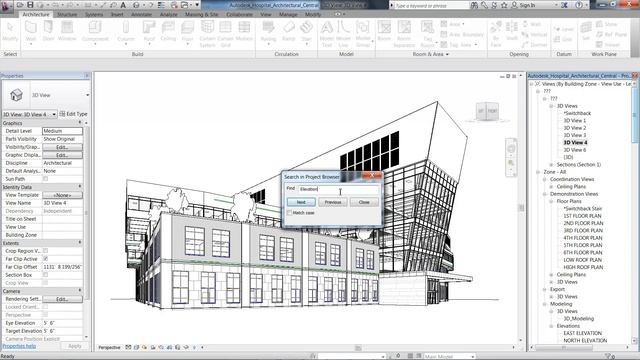640x360 pixels.
Task: Click Edit Type in Properties palette
Action: (73, 114)
